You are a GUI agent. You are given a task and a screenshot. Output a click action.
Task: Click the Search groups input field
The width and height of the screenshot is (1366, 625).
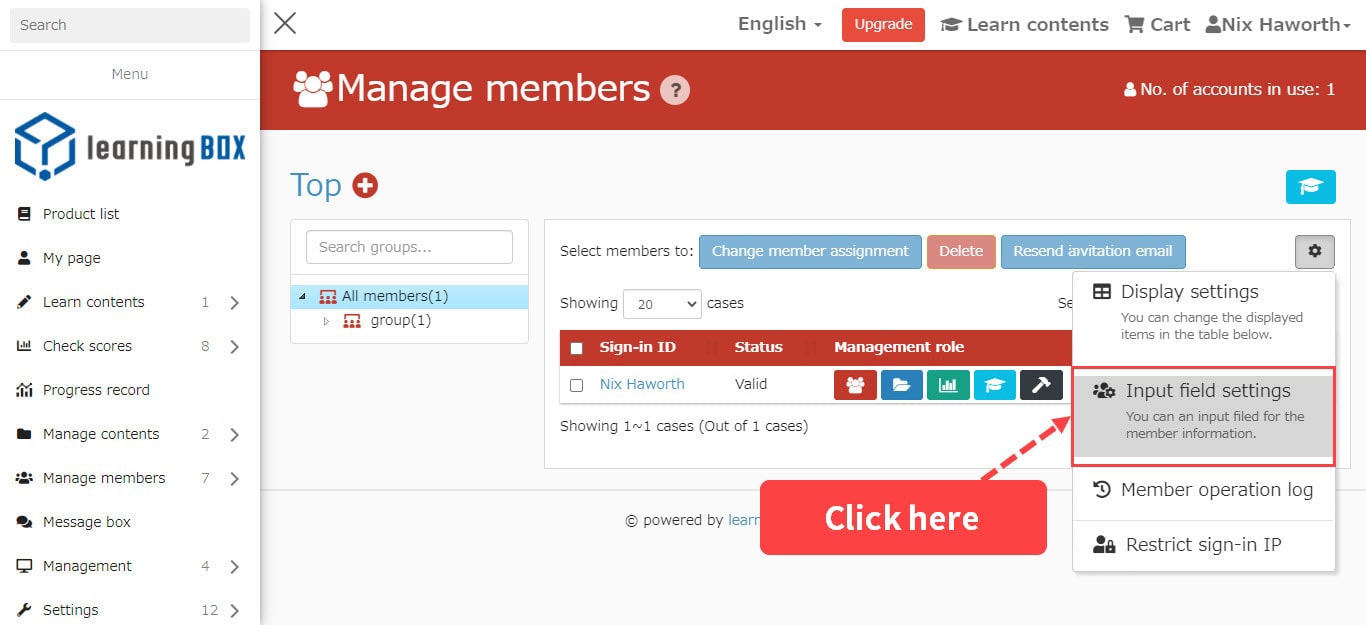(409, 247)
